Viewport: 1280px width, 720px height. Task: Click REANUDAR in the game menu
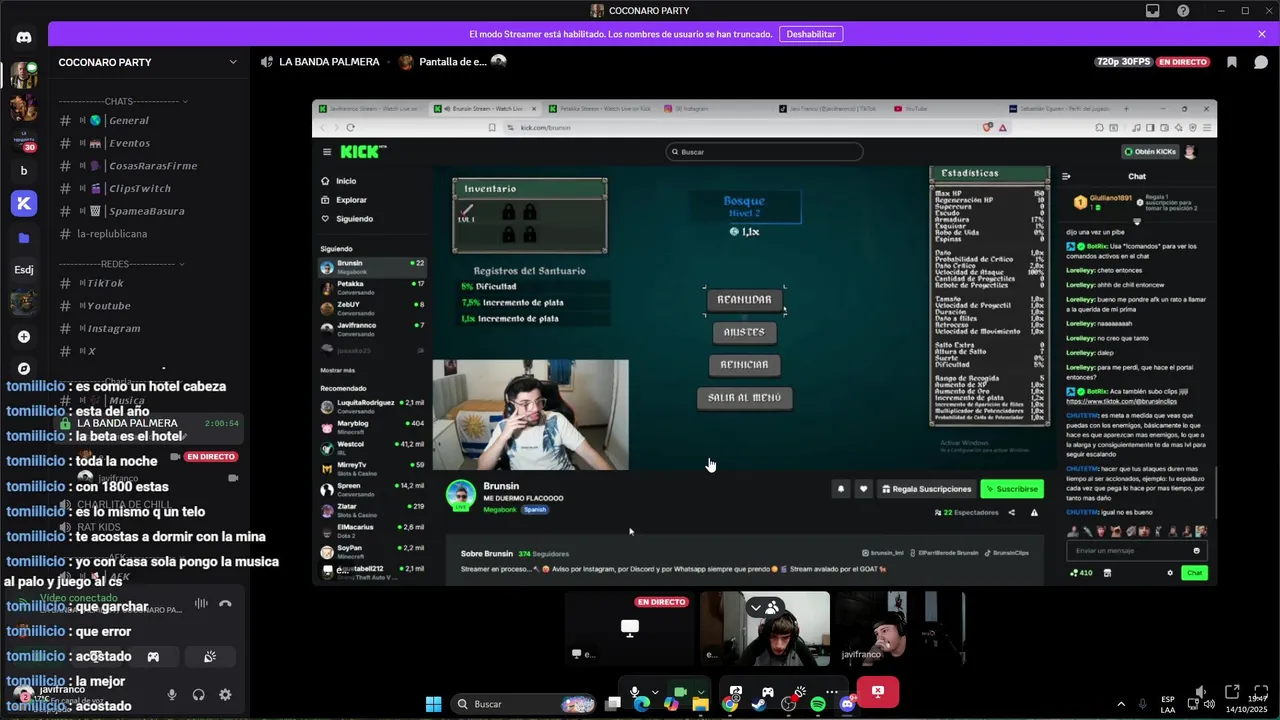tap(744, 300)
